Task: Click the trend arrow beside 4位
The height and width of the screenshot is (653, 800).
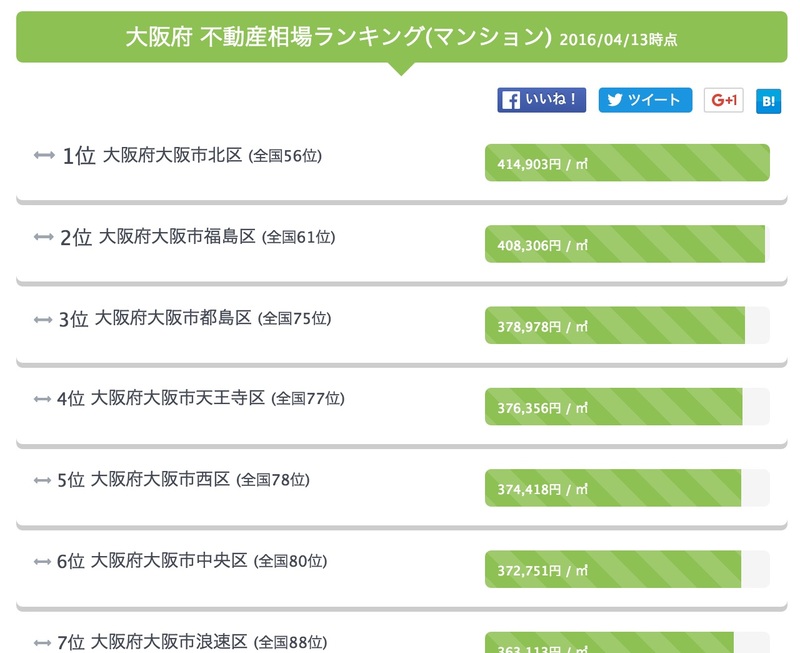Action: pos(42,399)
